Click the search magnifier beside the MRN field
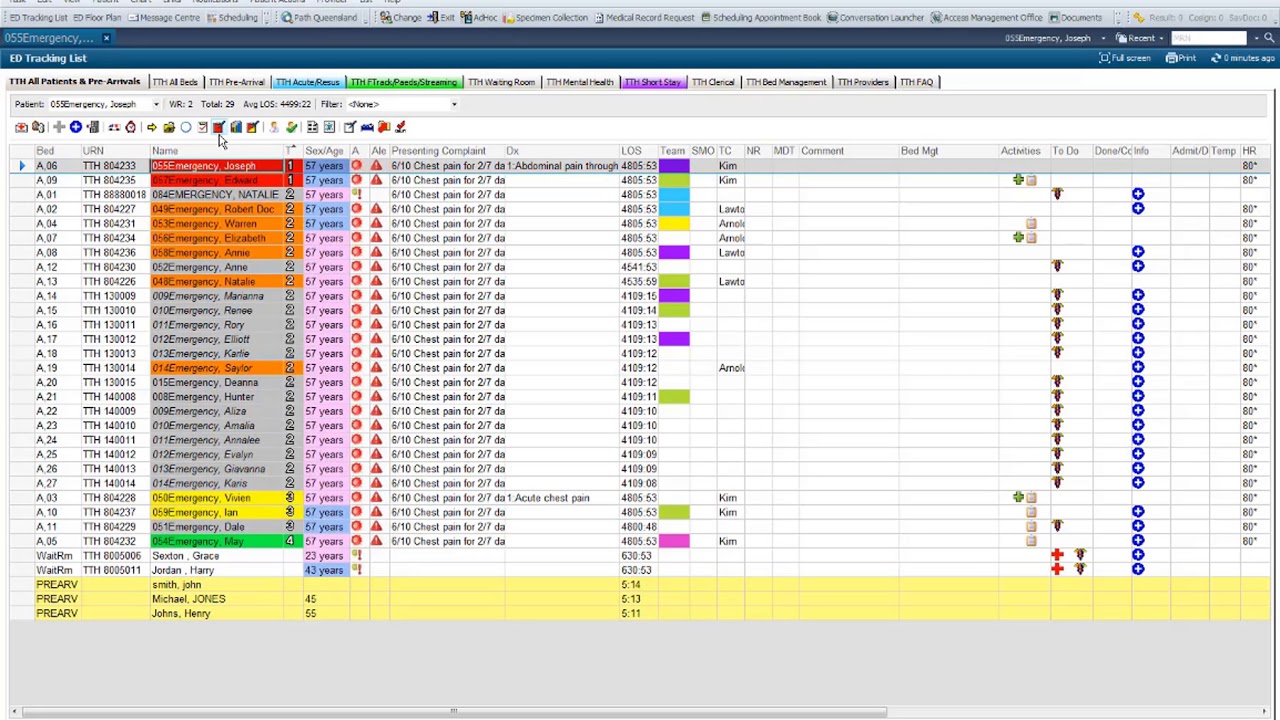The image size is (1280, 720). tap(1270, 38)
